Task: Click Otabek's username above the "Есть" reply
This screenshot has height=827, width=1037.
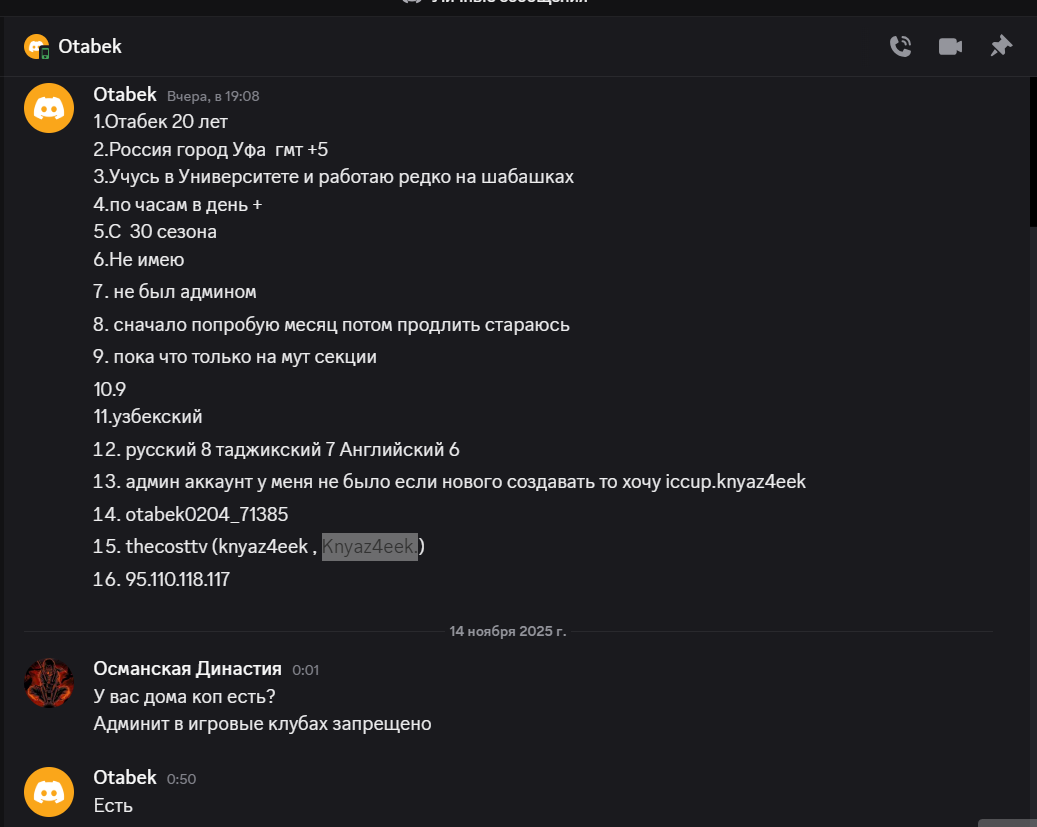Action: coord(125,778)
